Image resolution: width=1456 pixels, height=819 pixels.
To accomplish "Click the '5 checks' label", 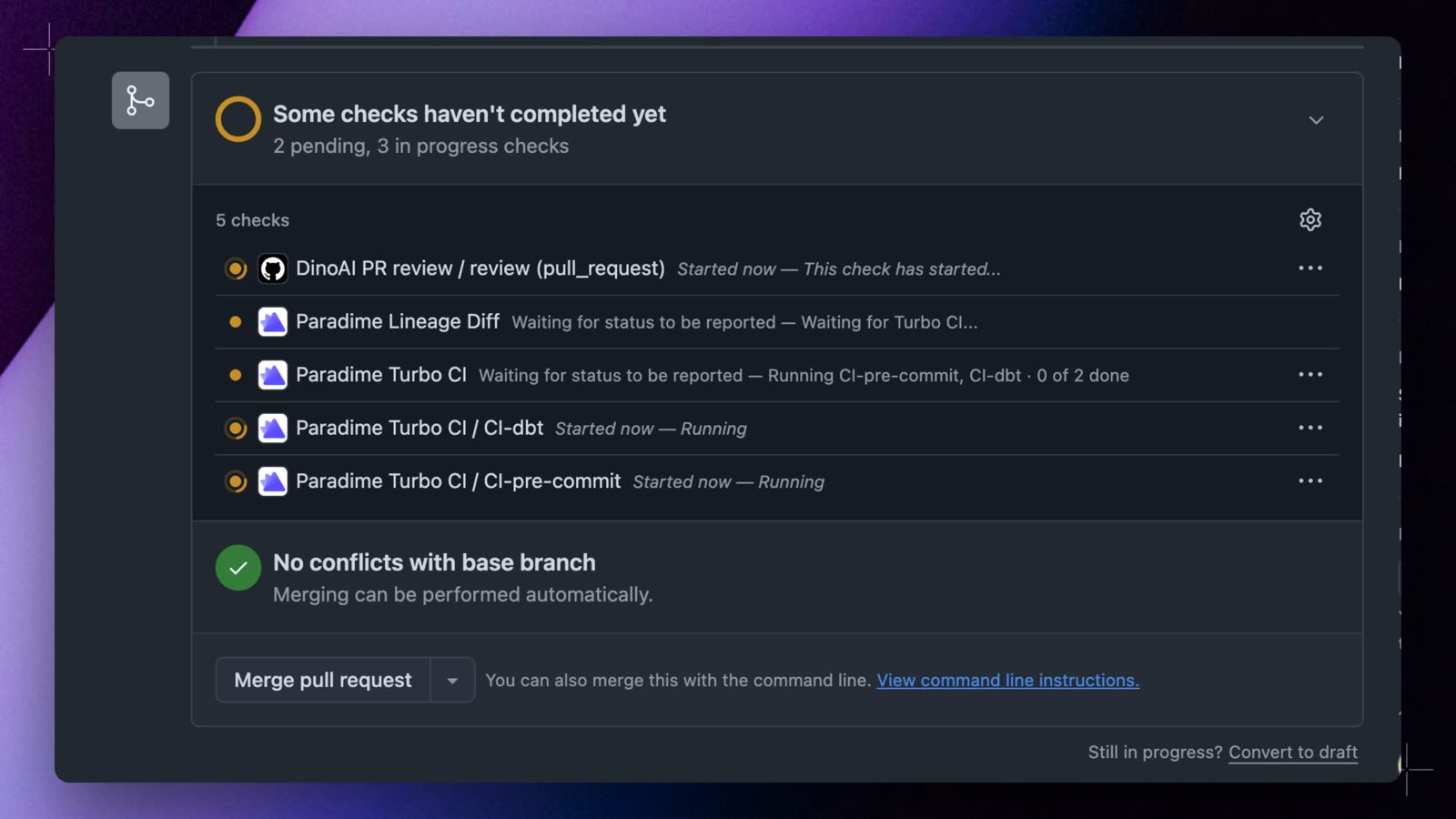I will coord(252,220).
